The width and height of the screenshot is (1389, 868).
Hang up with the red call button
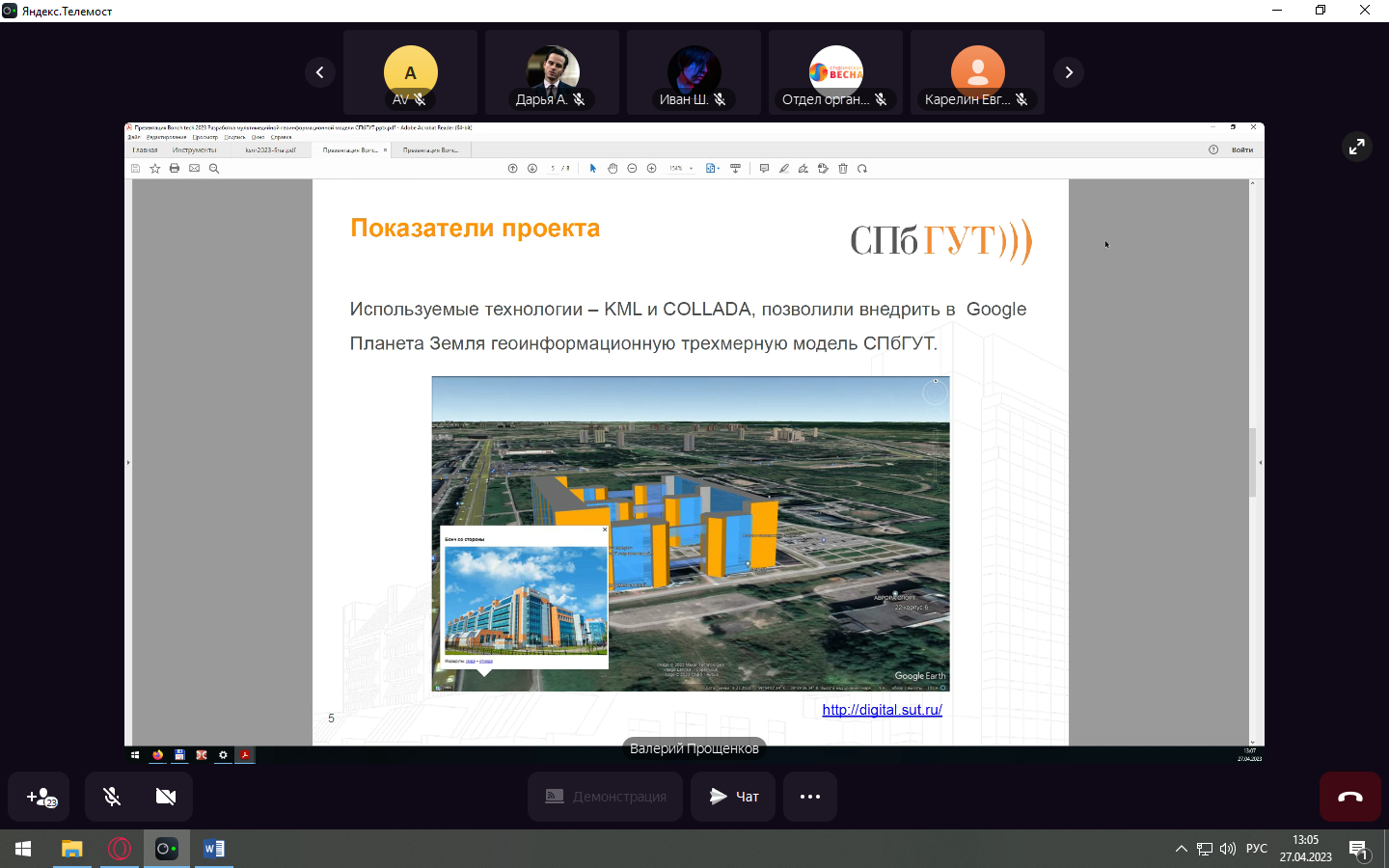click(1349, 797)
